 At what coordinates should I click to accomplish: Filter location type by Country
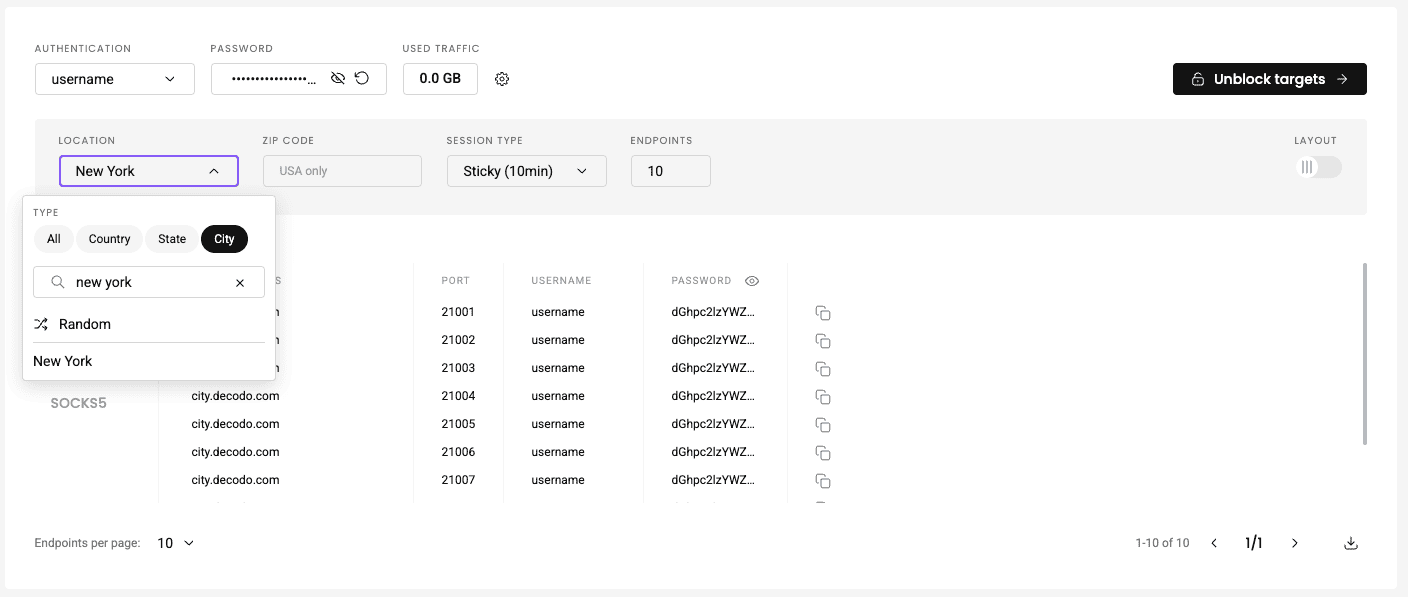tap(109, 239)
